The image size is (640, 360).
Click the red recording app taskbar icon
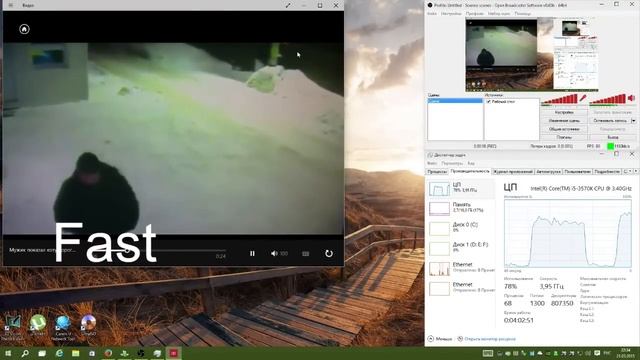(x=173, y=353)
